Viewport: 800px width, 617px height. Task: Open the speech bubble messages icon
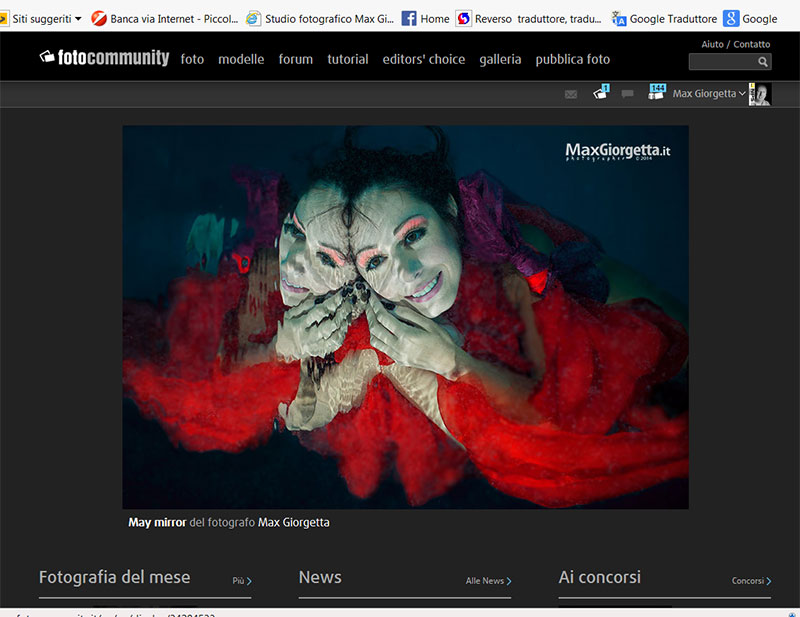tap(628, 94)
